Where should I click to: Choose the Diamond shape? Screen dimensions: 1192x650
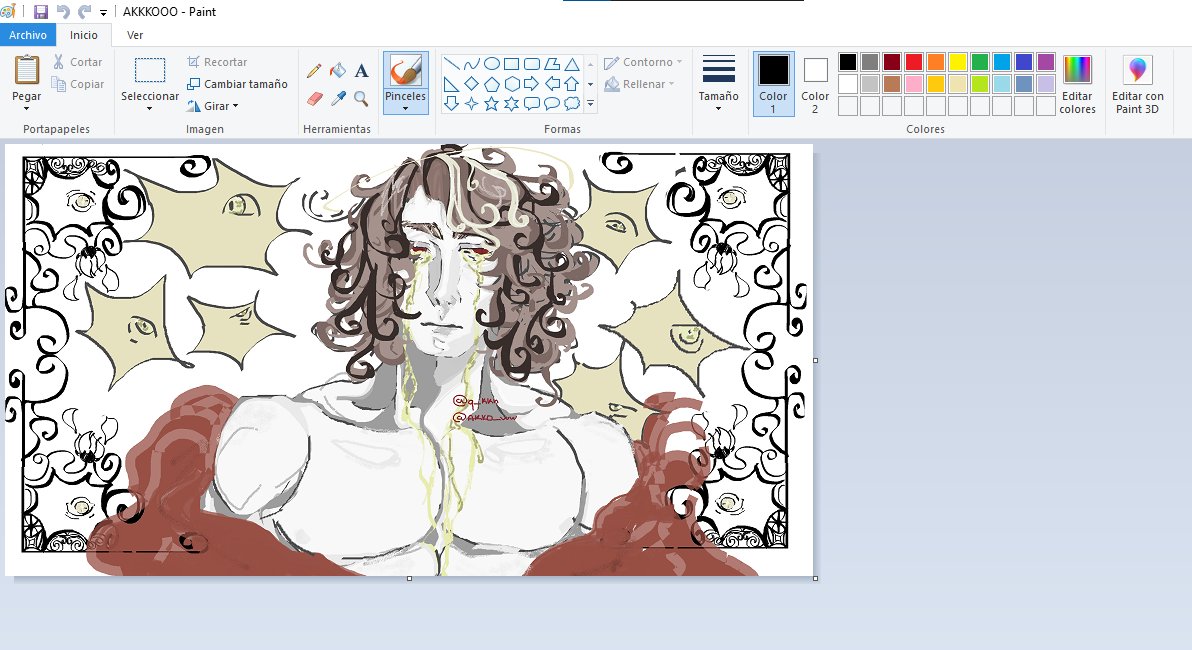click(x=471, y=84)
